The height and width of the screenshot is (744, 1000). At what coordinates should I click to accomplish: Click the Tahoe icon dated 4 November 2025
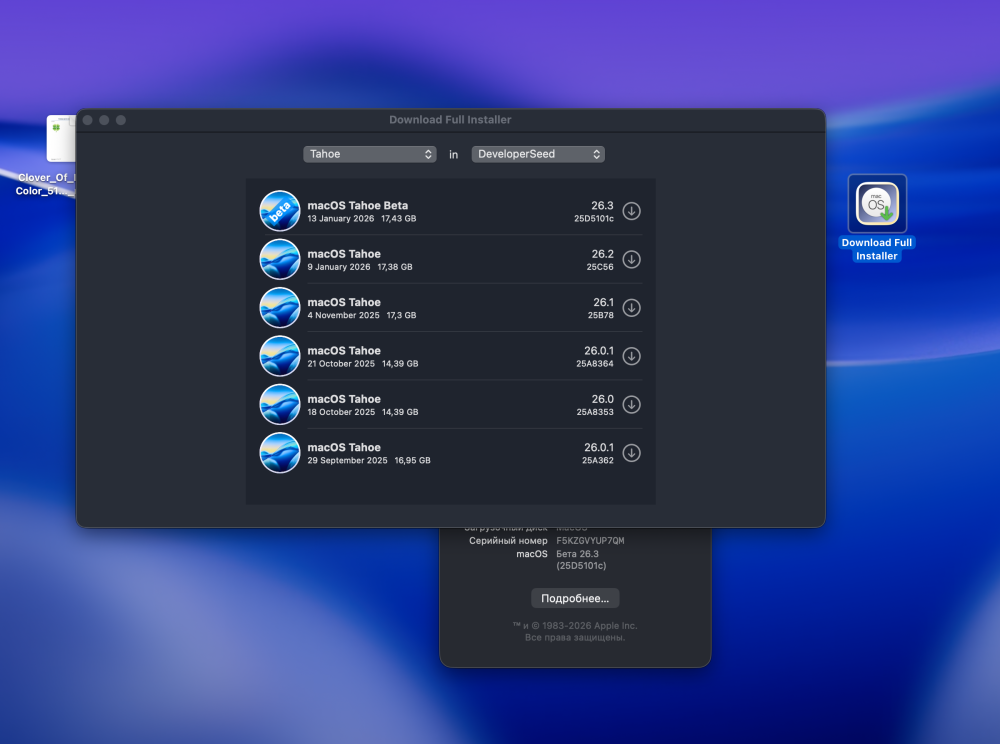pos(280,308)
